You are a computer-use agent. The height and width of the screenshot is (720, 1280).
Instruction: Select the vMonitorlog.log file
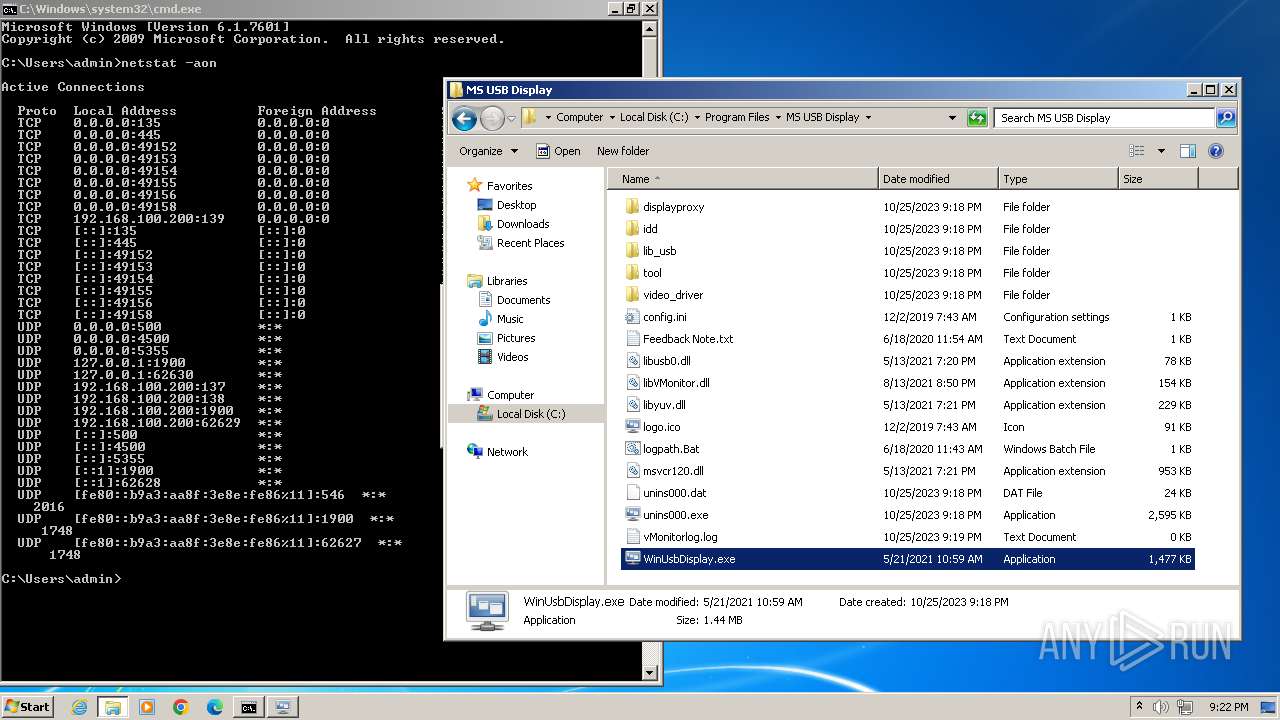[680, 537]
